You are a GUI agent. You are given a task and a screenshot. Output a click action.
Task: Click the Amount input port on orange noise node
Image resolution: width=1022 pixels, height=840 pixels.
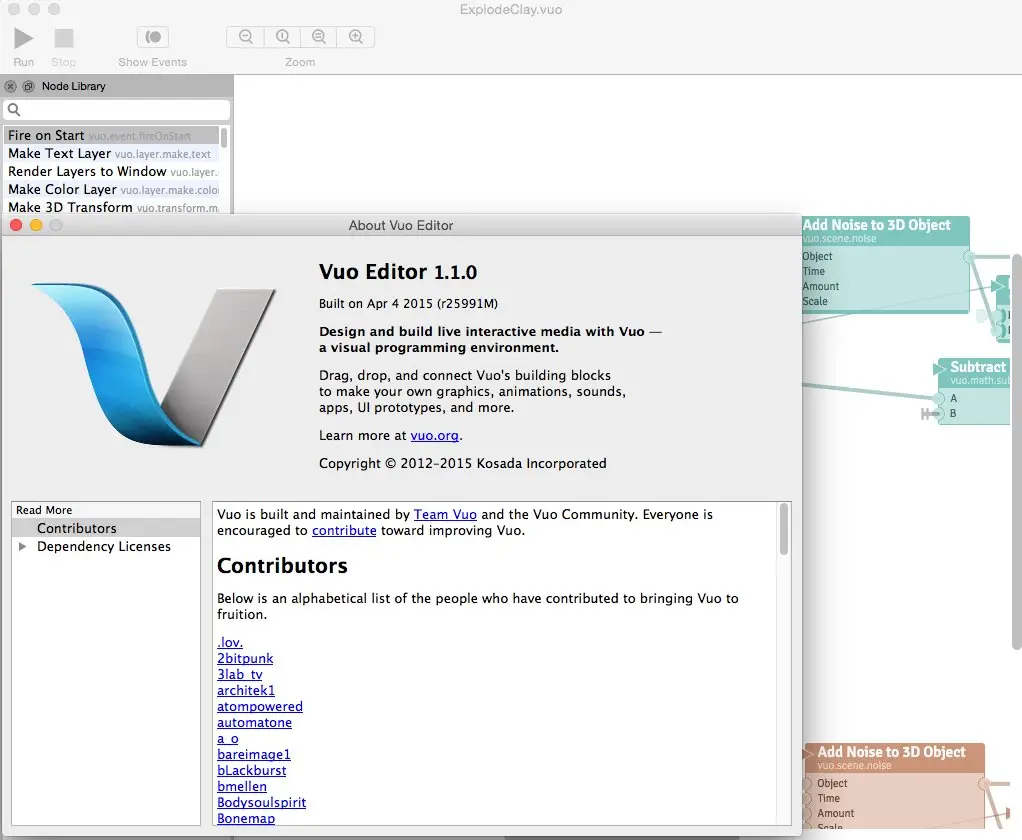click(x=807, y=813)
